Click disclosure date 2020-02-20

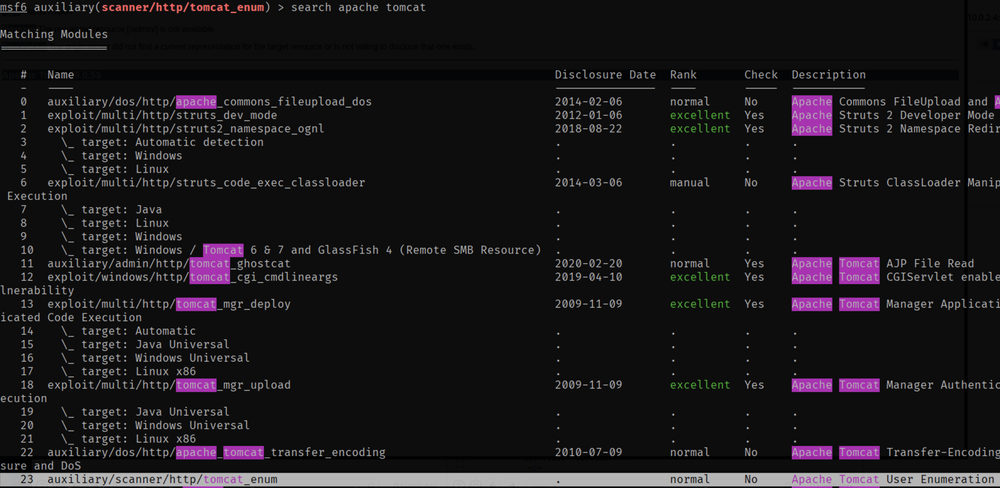(x=589, y=263)
